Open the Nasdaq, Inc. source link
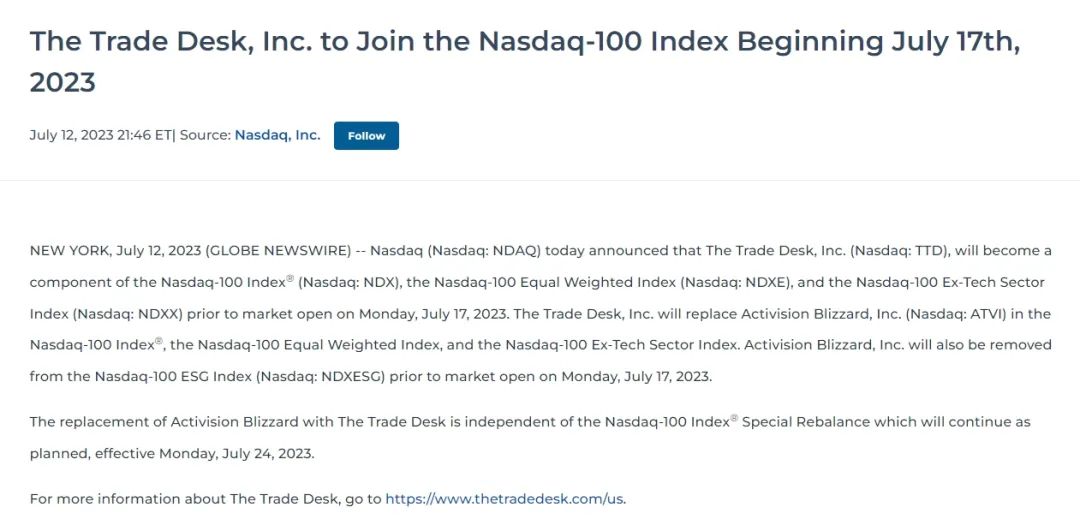The width and height of the screenshot is (1080, 525). 277,135
